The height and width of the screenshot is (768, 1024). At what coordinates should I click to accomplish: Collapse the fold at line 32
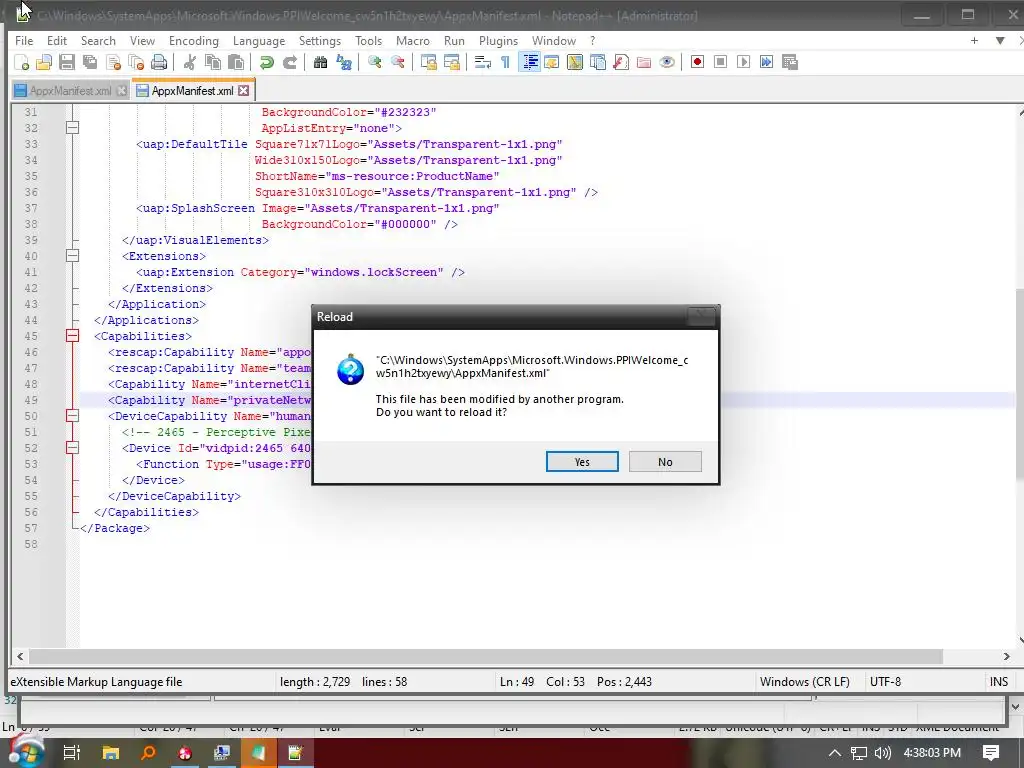(72, 128)
